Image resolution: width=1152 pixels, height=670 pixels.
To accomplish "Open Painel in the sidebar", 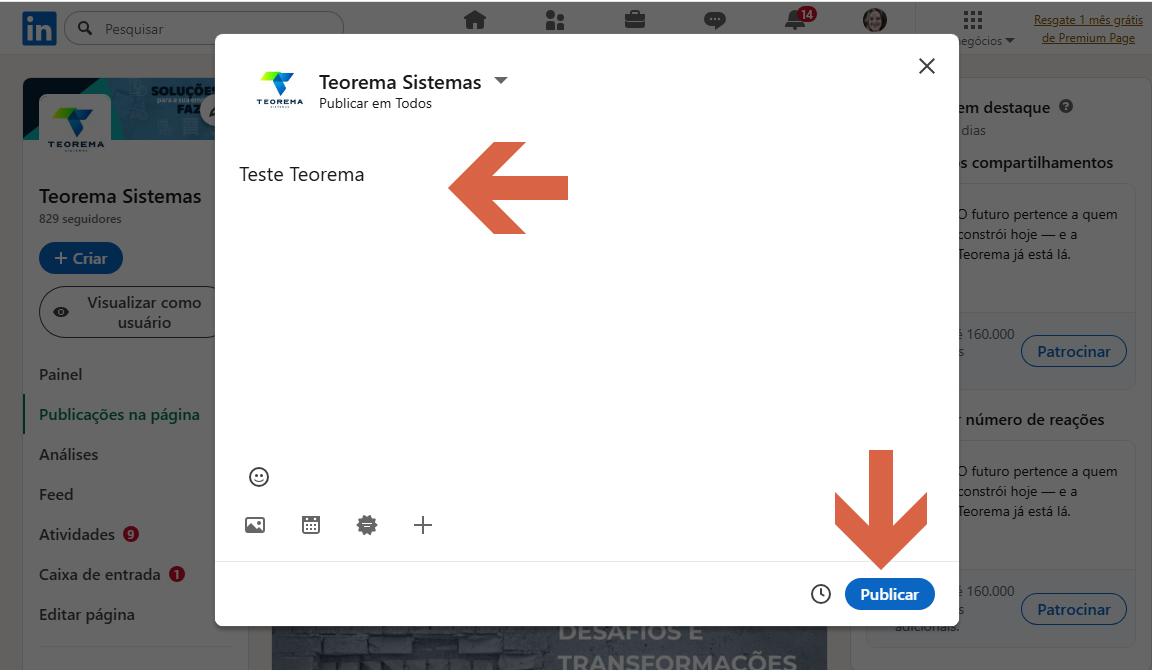I will [x=60, y=375].
